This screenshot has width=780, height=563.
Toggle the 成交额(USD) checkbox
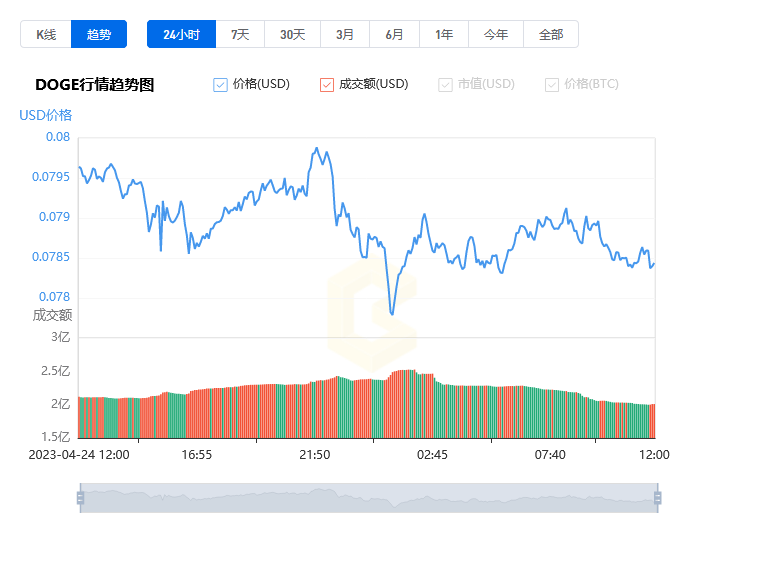(x=327, y=85)
